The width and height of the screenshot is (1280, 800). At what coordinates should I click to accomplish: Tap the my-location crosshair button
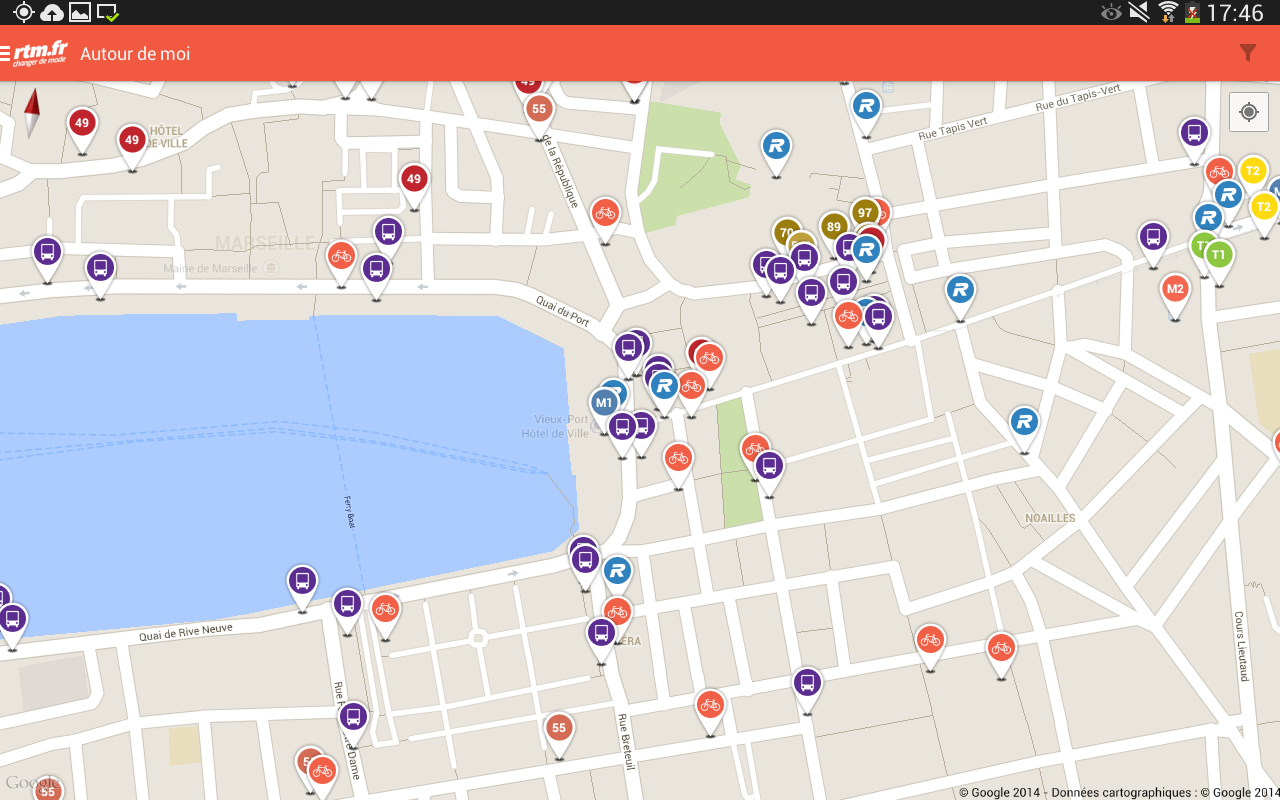coord(1248,112)
